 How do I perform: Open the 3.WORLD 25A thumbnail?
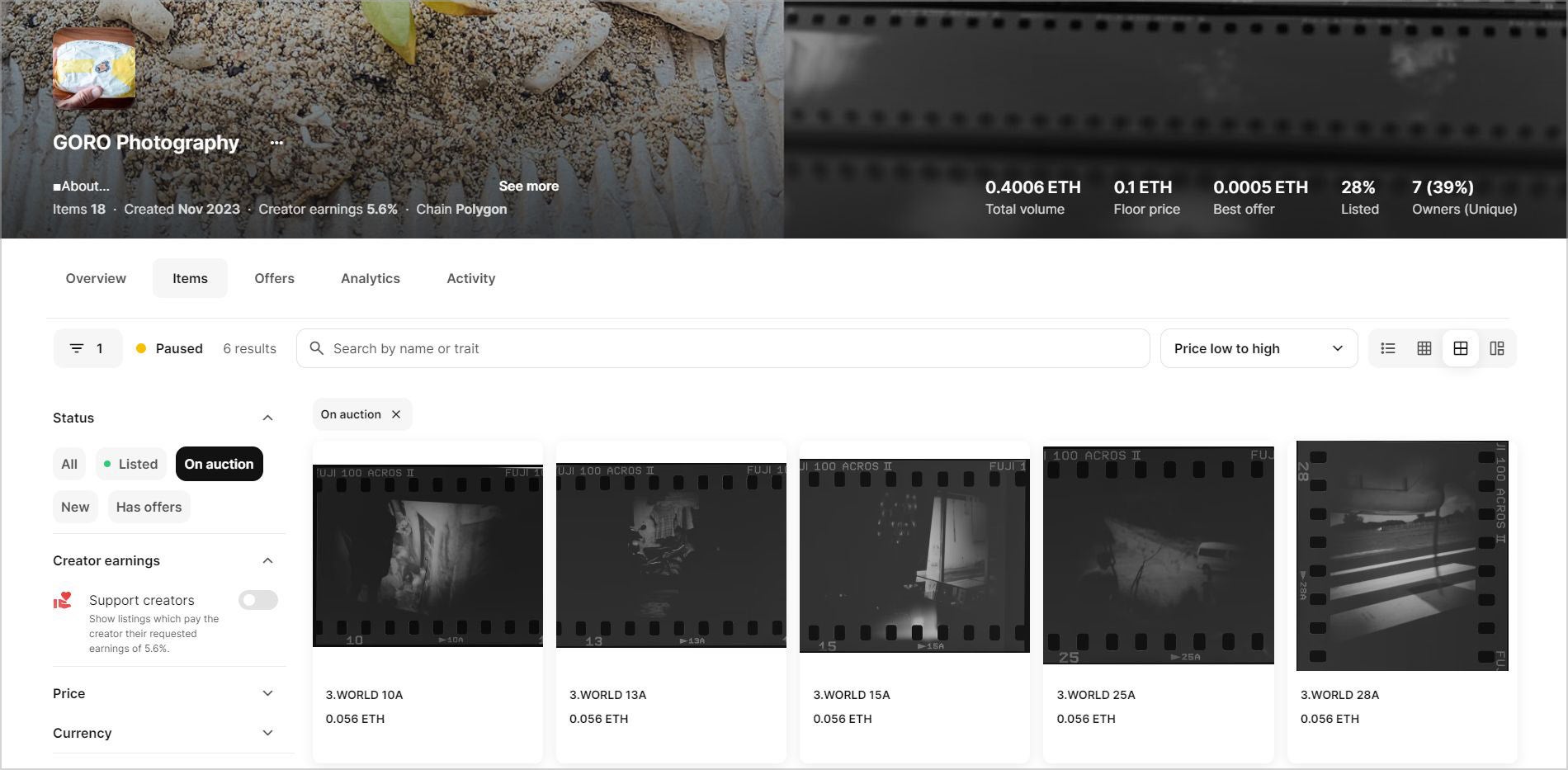click(x=1159, y=555)
